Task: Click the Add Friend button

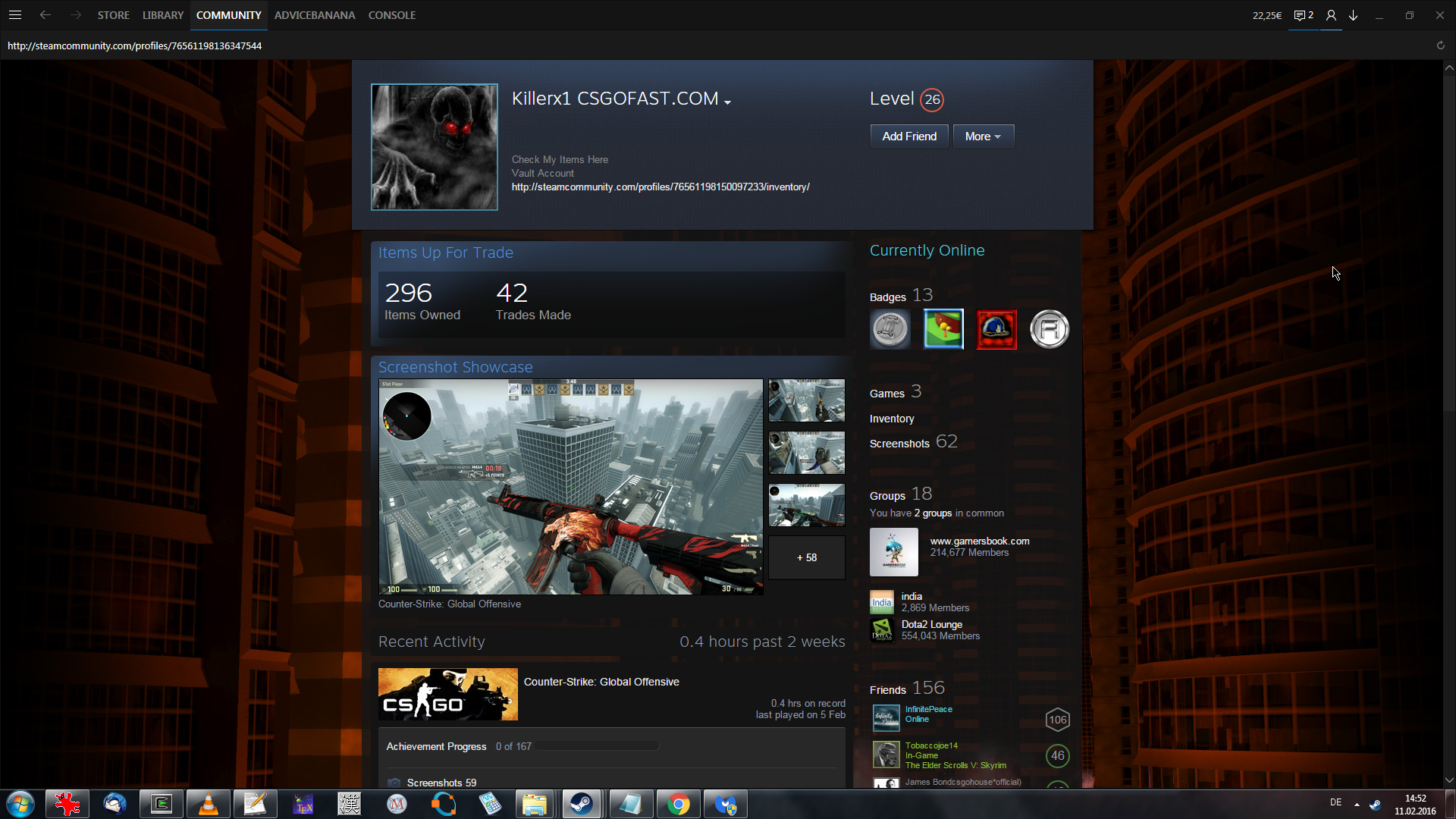Action: click(909, 136)
